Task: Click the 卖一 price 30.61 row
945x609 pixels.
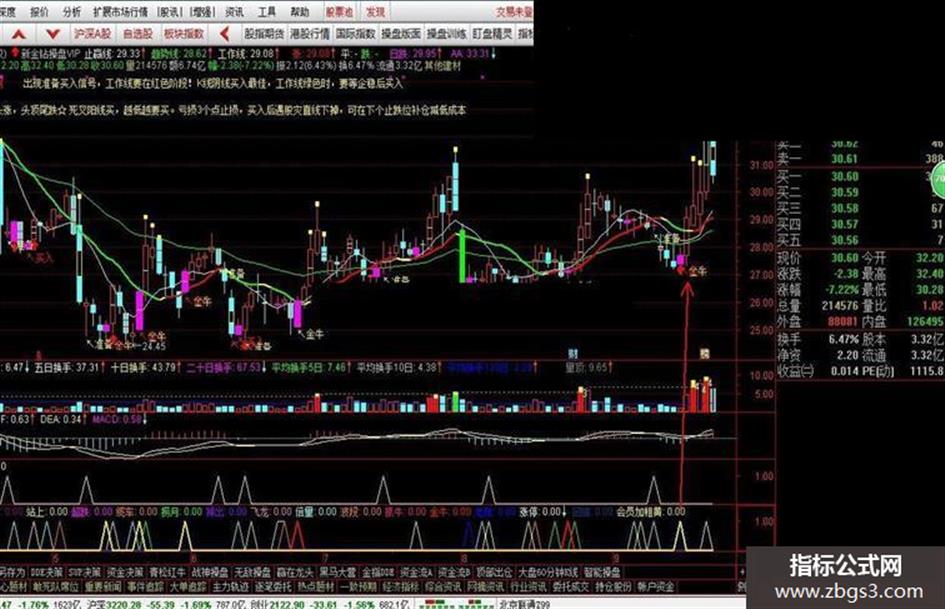Action: [844, 160]
